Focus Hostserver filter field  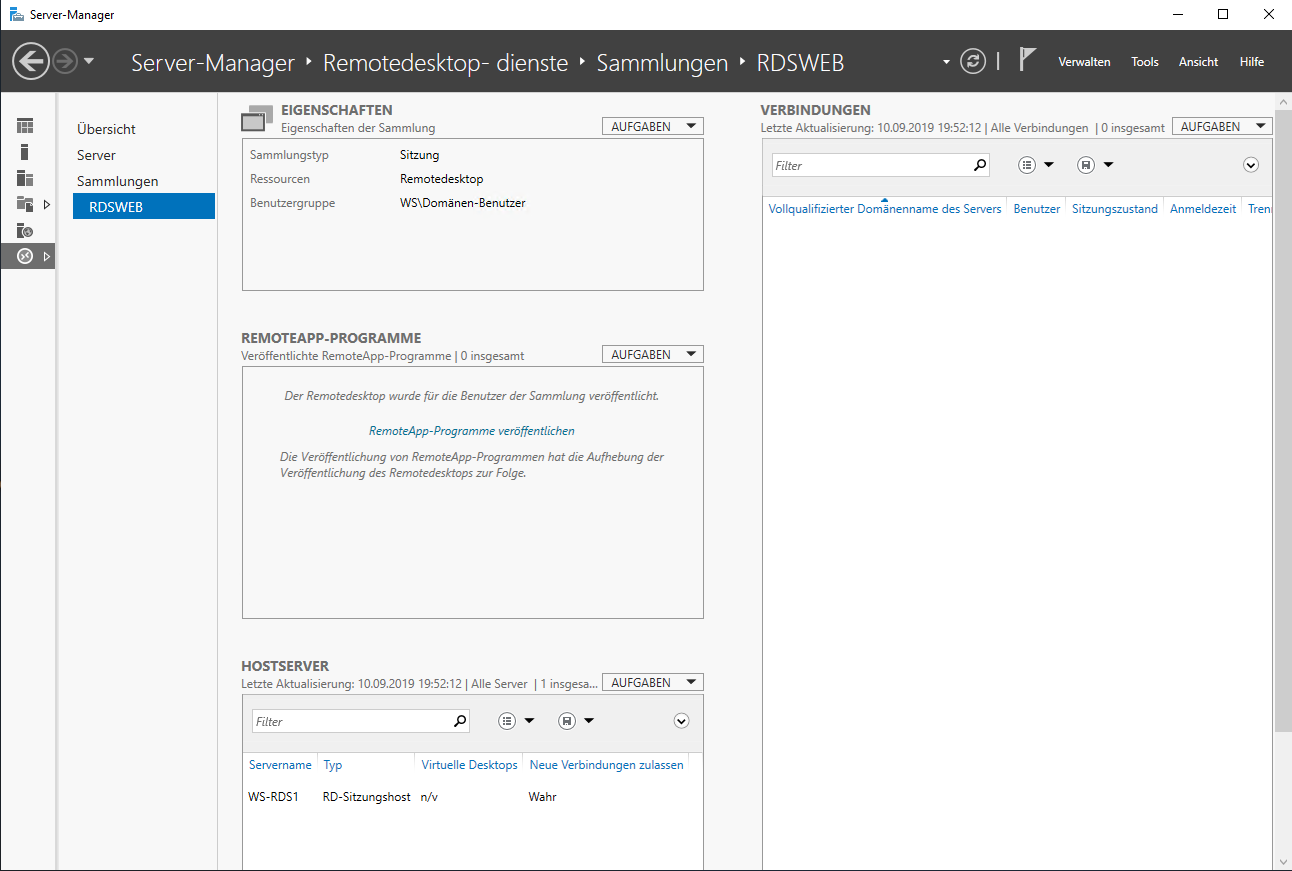[x=351, y=721]
